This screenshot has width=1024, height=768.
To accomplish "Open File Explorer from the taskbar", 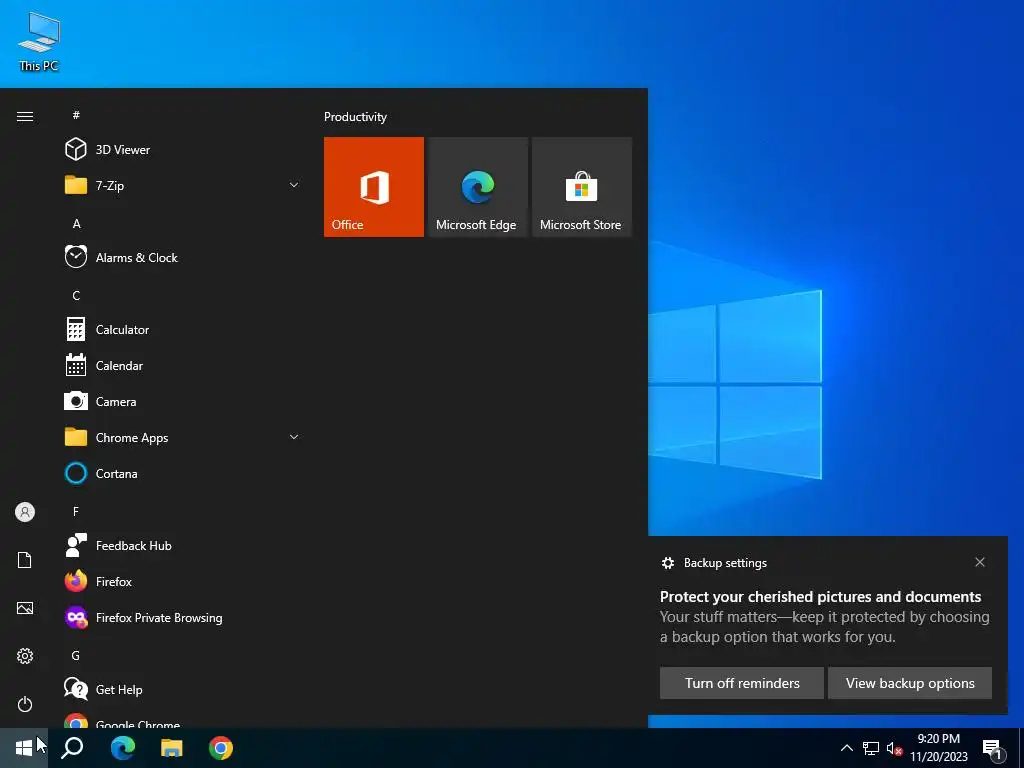I will tap(172, 748).
